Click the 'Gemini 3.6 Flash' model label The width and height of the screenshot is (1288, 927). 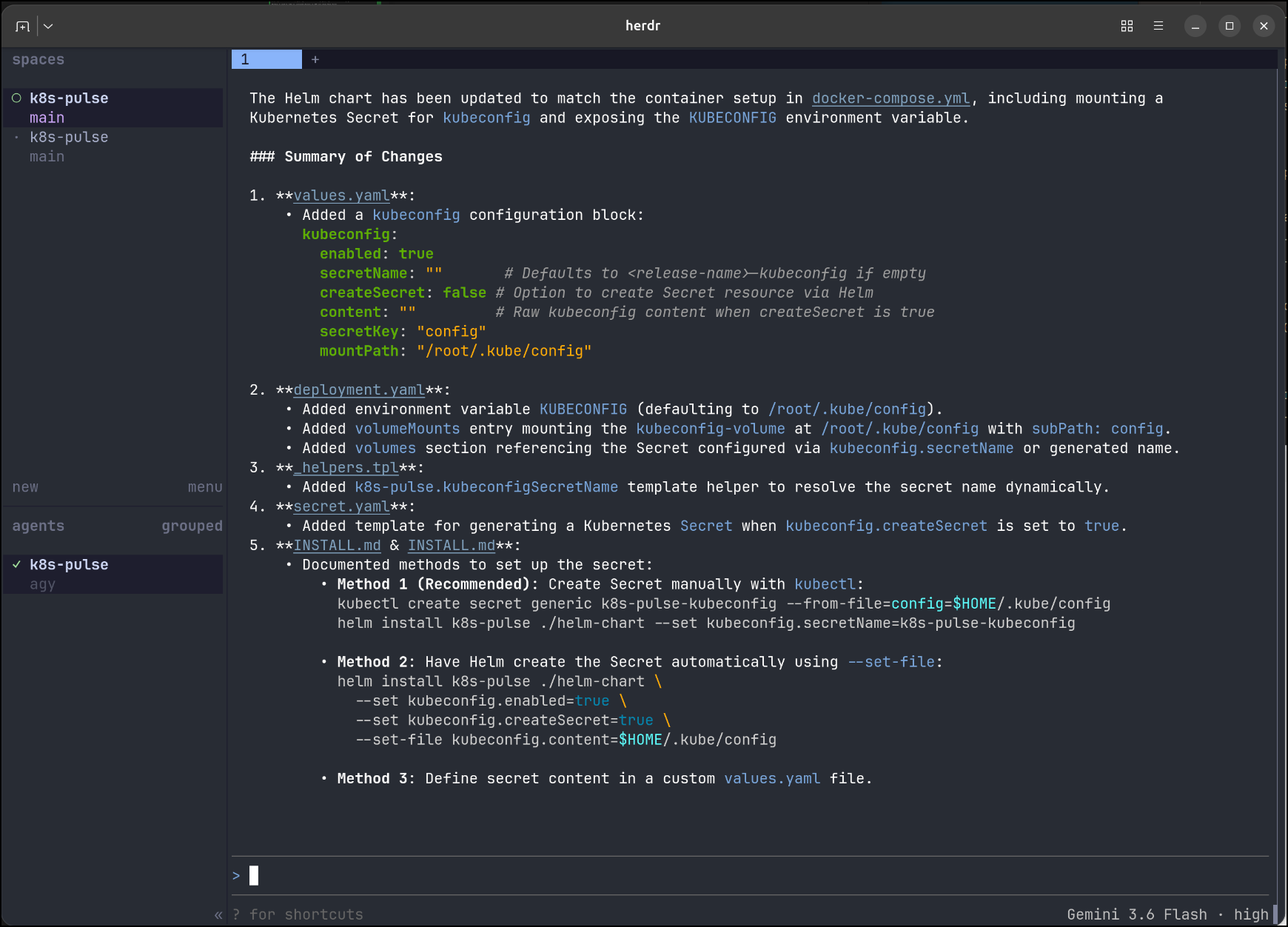pyautogui.click(x=1137, y=914)
